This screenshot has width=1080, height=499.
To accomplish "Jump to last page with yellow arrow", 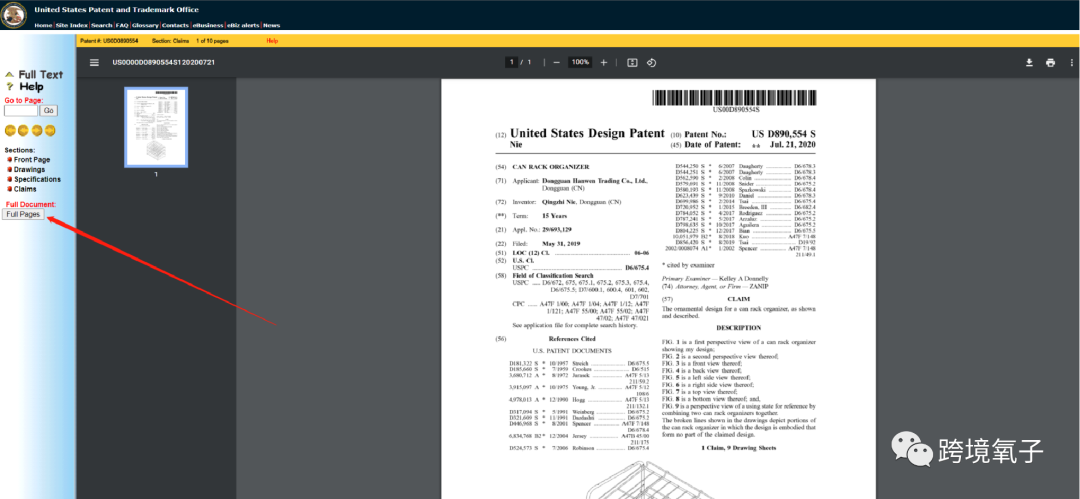I will coord(50,130).
